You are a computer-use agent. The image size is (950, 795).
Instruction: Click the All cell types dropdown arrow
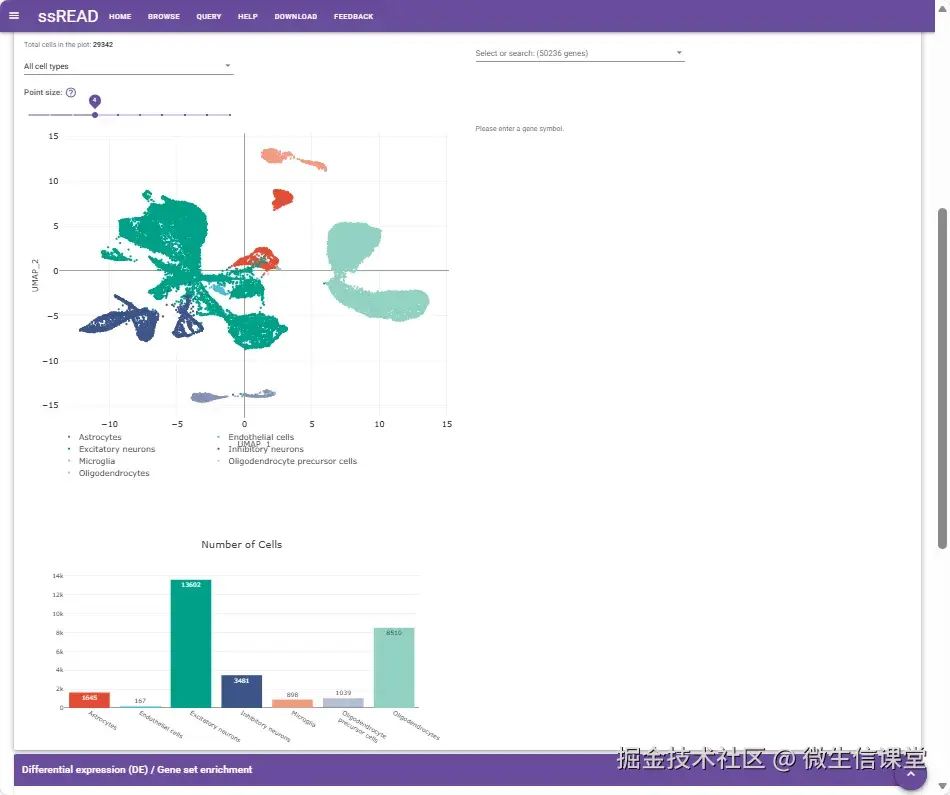click(228, 65)
